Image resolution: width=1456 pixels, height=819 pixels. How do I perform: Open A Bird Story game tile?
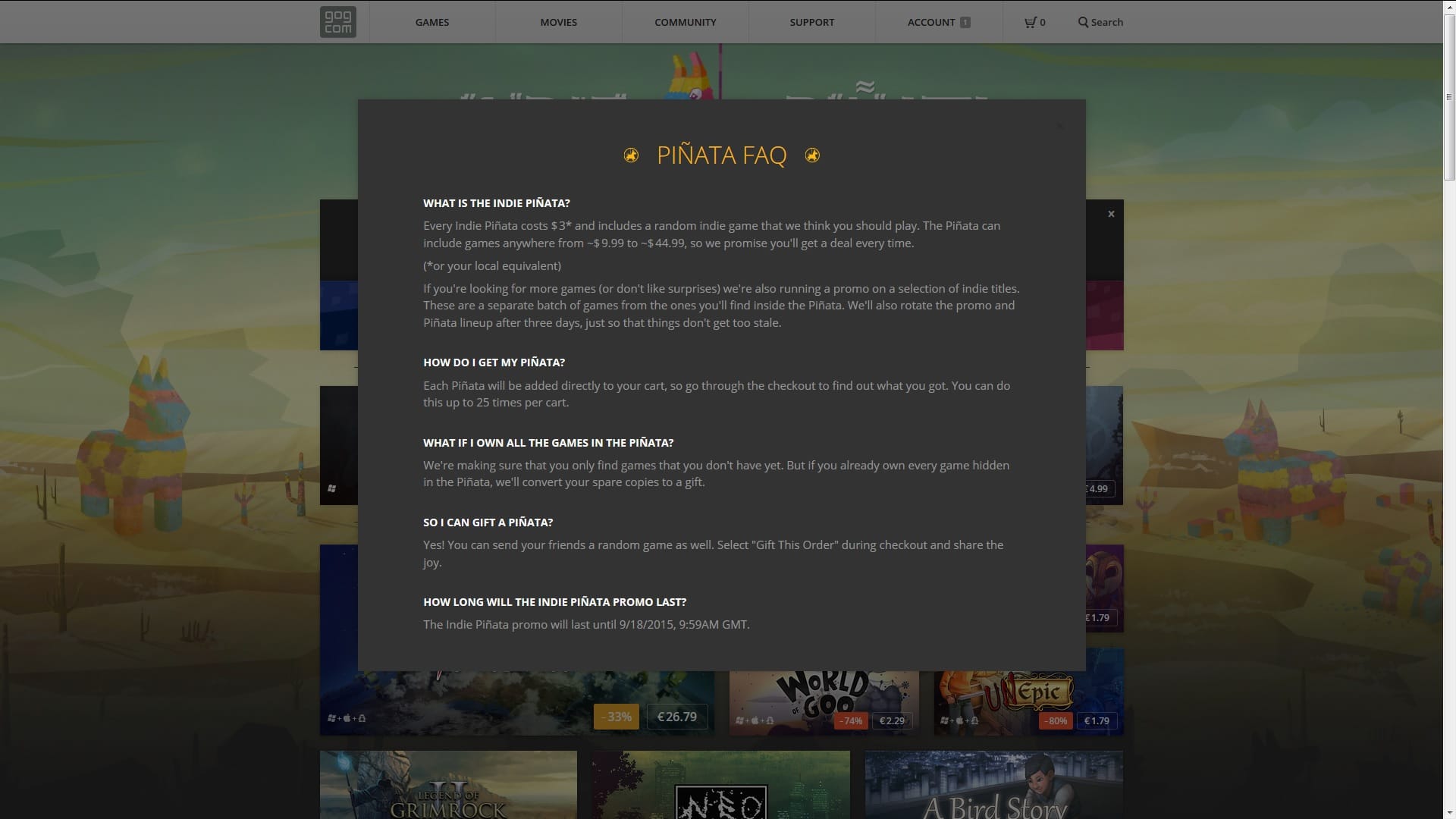point(994,785)
